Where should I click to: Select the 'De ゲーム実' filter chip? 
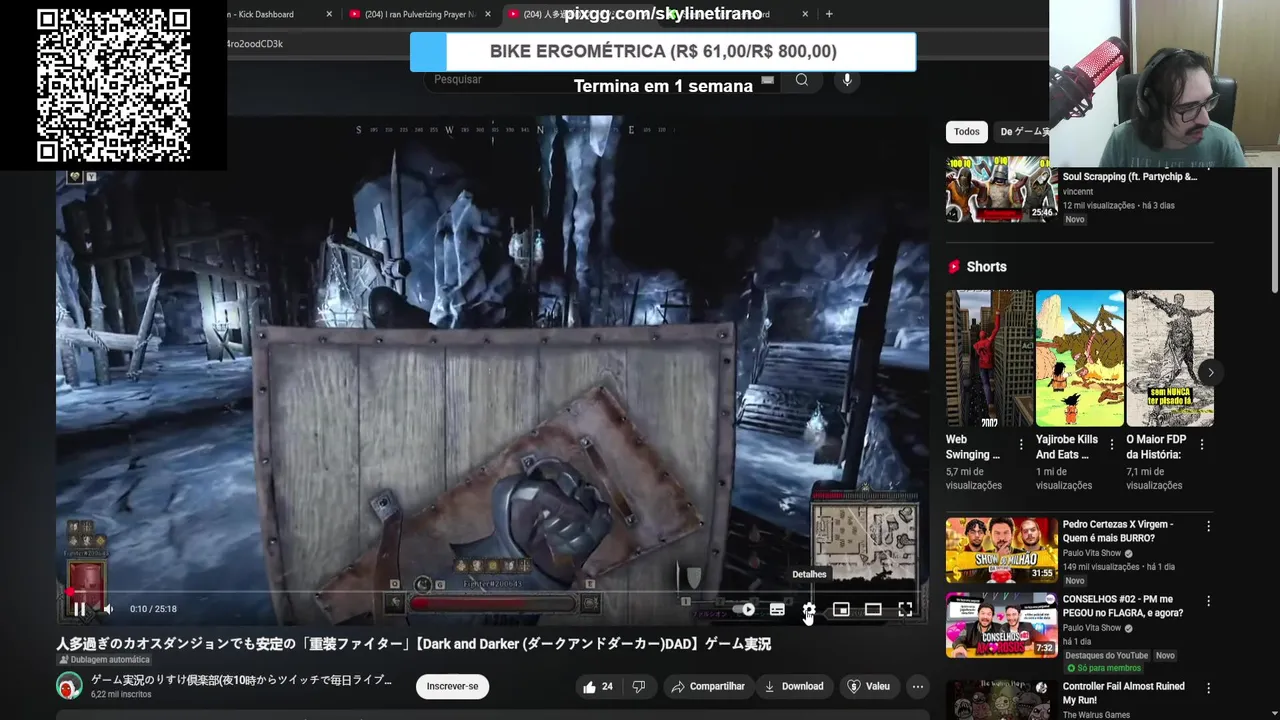point(1022,132)
